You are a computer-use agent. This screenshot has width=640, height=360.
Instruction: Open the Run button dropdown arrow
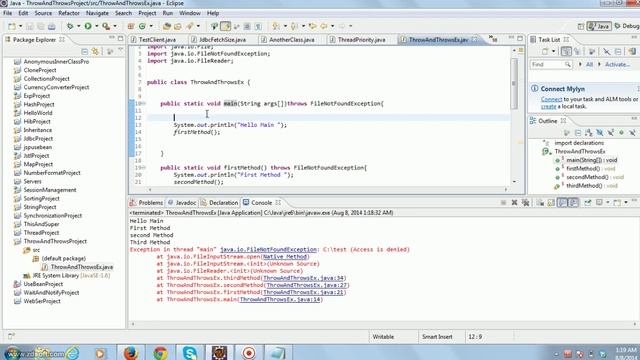pyautogui.click(x=97, y=26)
